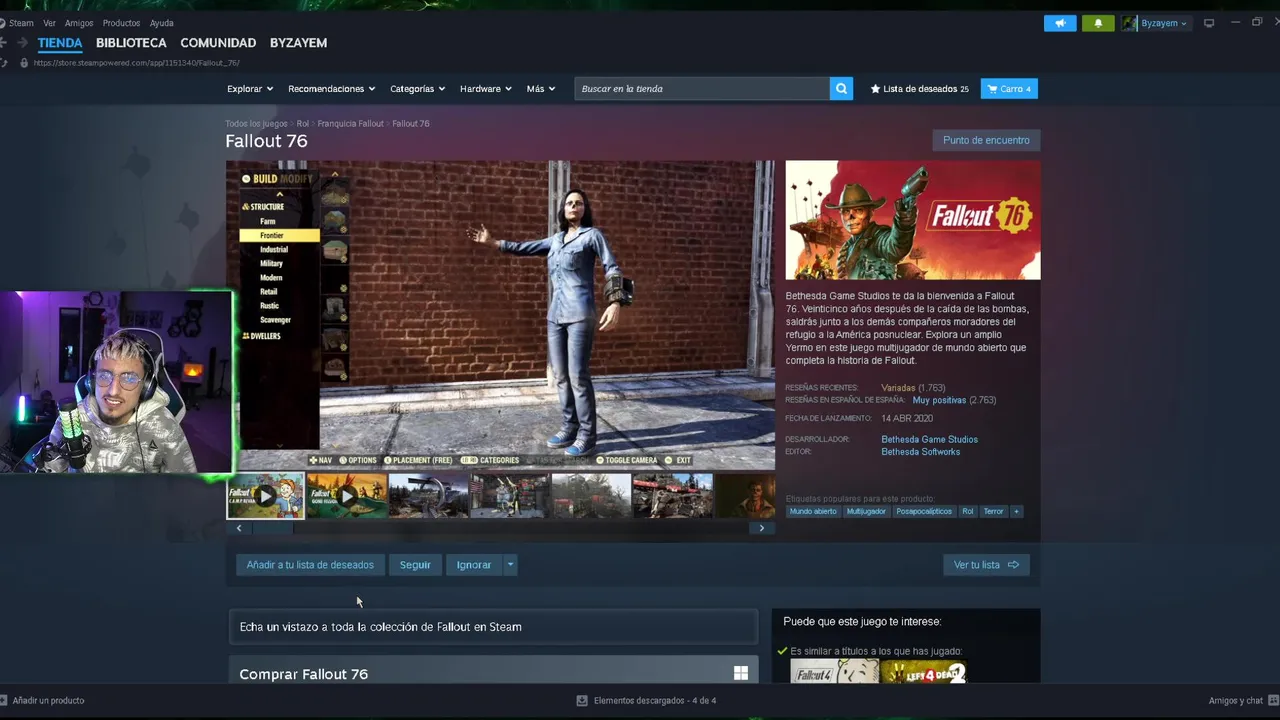Open the Muy positivas reviews link
Image resolution: width=1280 pixels, height=720 pixels.
[x=939, y=400]
